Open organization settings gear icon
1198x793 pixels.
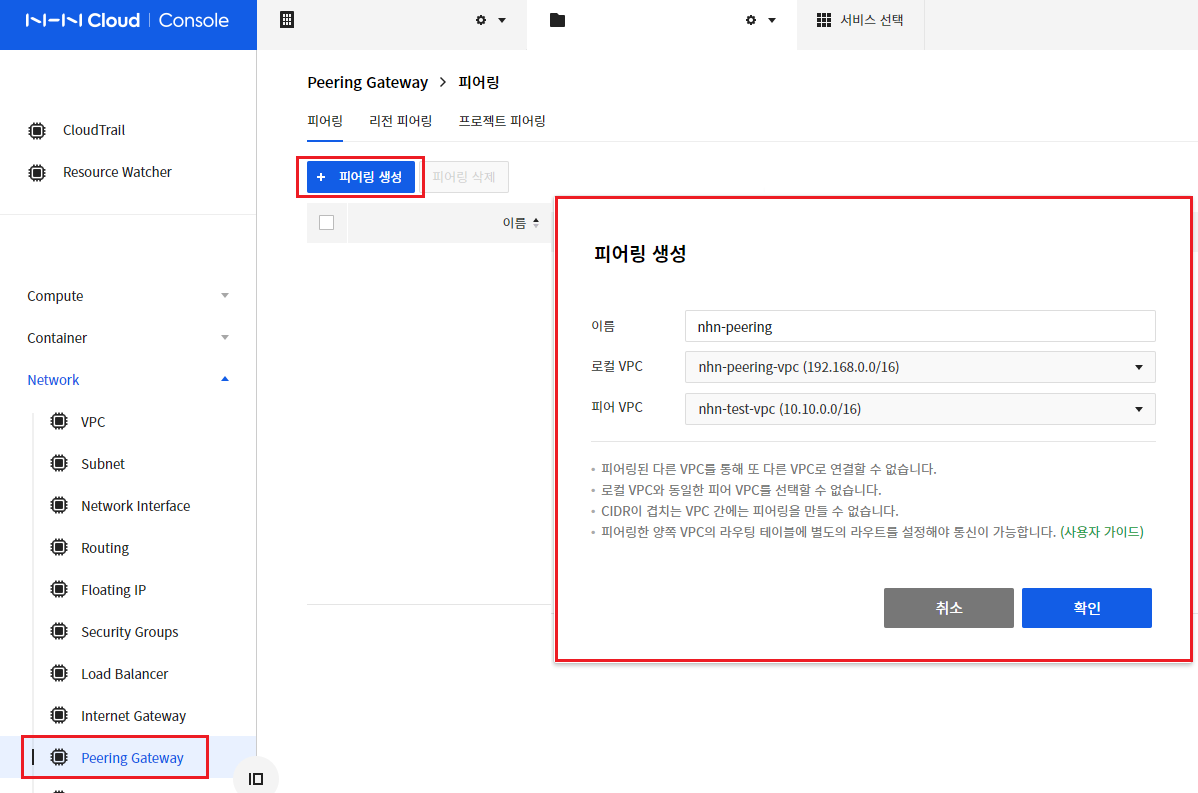pos(481,21)
